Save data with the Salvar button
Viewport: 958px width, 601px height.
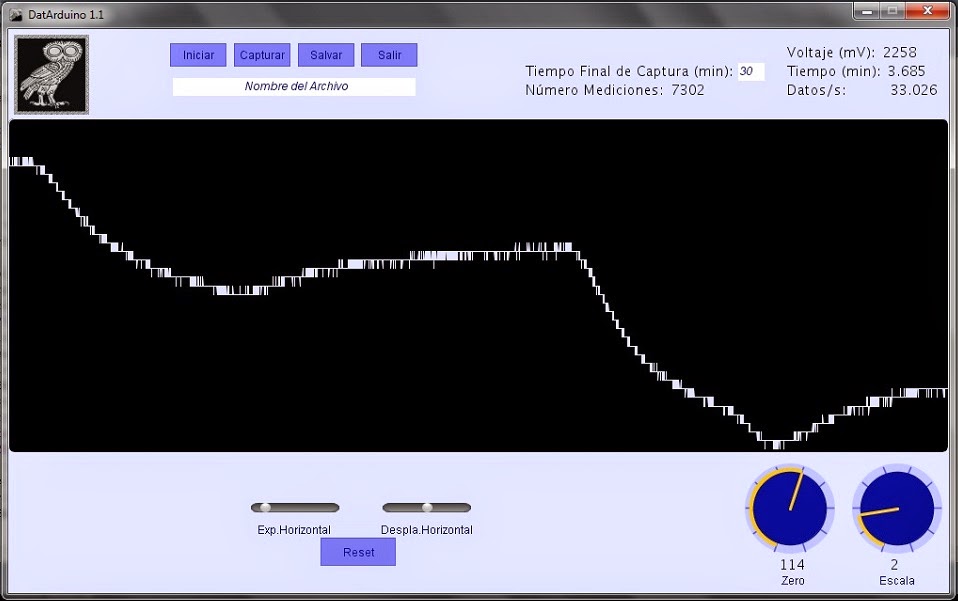click(x=326, y=55)
